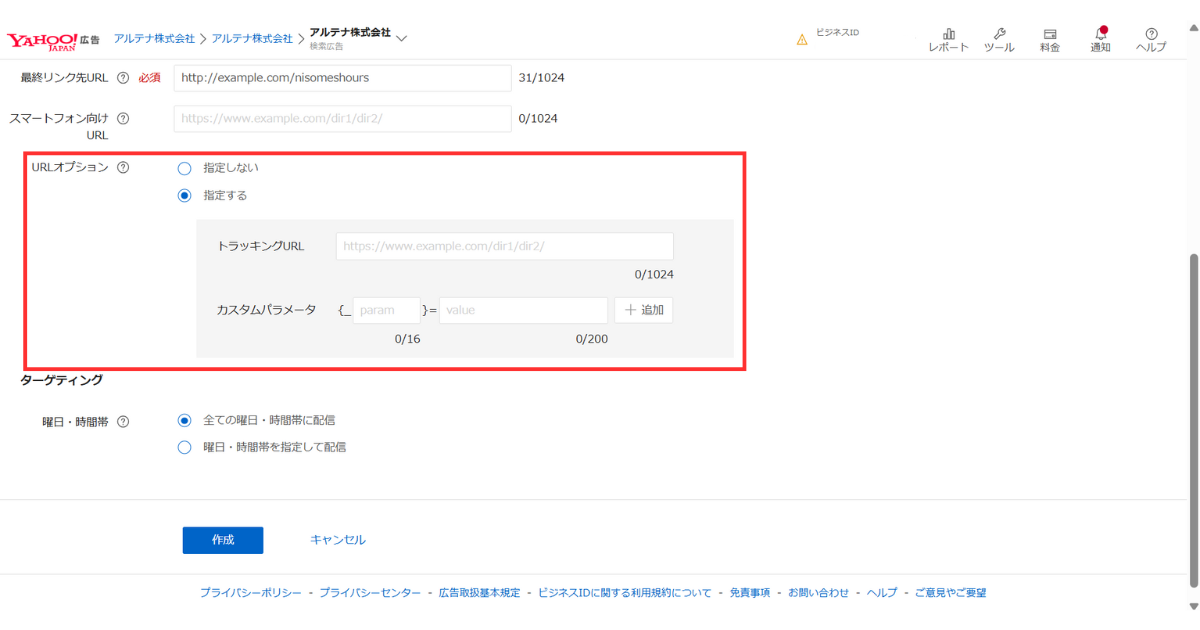This screenshot has width=1200, height=630.
Task: Click the ターゲティング section heading
Action: coord(61,380)
